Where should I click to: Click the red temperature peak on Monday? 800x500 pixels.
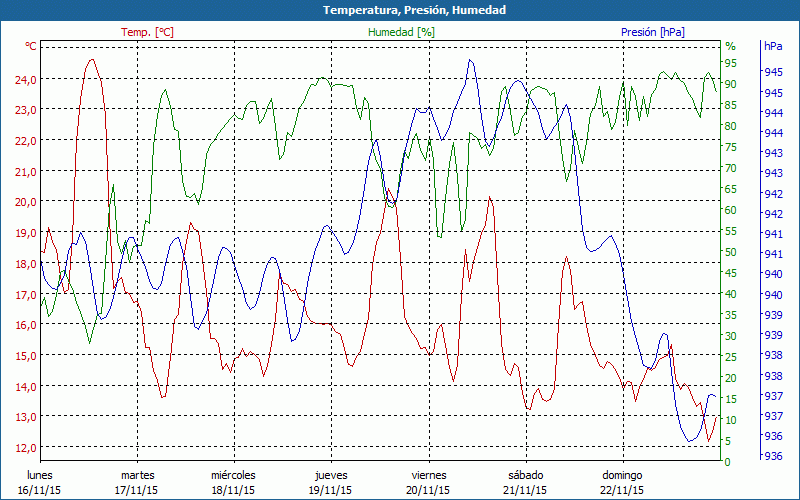tap(92, 60)
